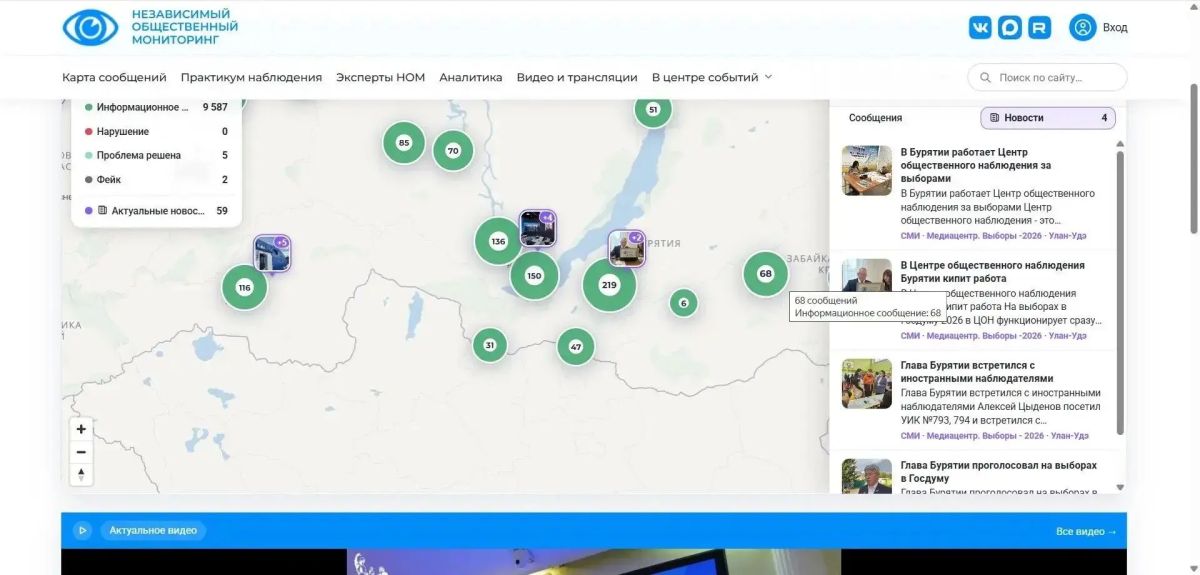Reset map orientation with compass button
This screenshot has width=1200, height=575.
[81, 475]
